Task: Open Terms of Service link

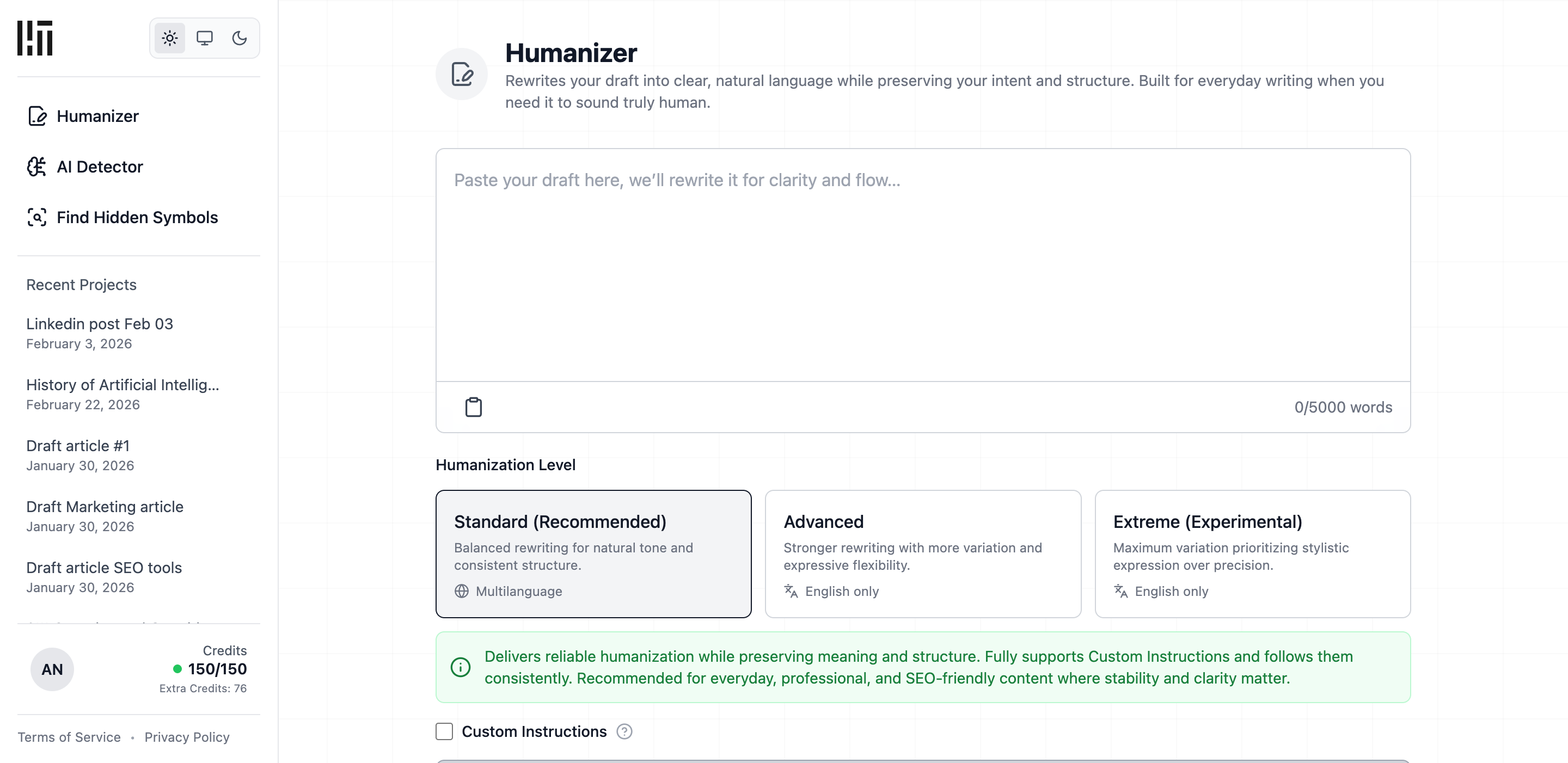Action: tap(69, 737)
